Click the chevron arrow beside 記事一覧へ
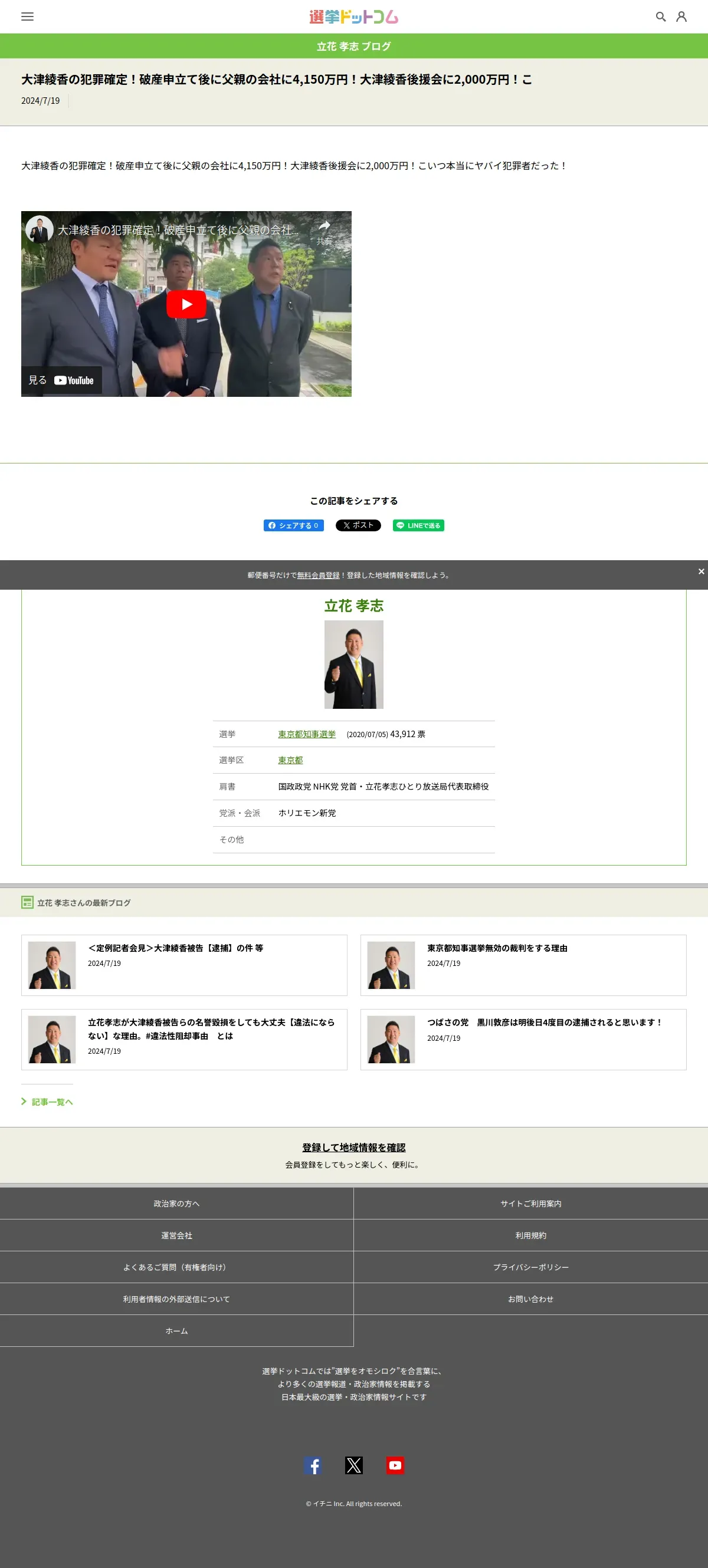Viewport: 708px width, 1568px height. pos(24,1101)
